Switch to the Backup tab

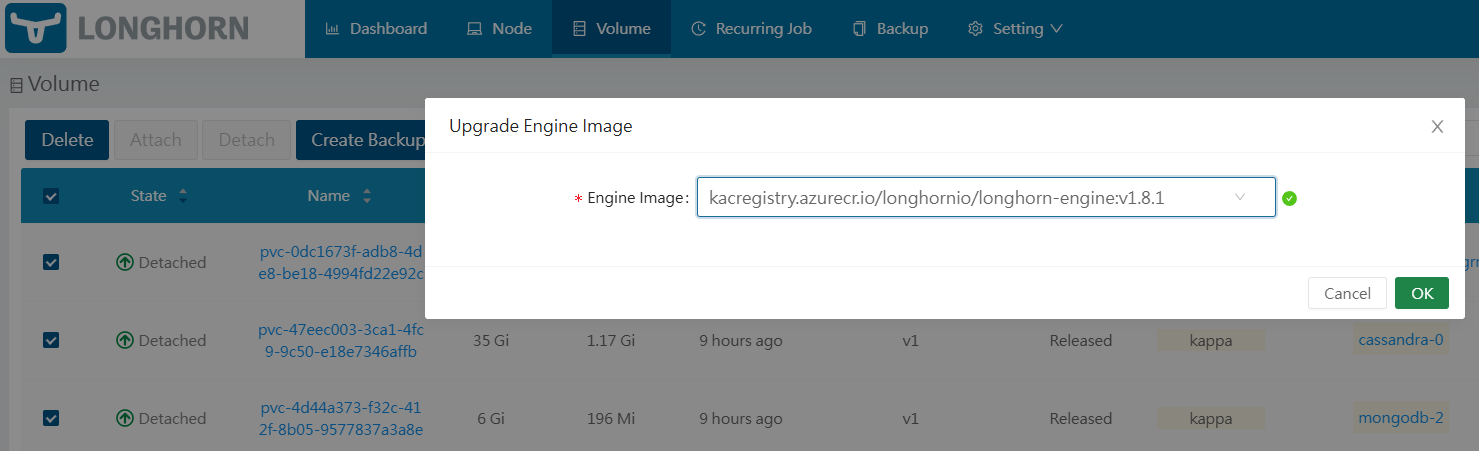coord(890,29)
